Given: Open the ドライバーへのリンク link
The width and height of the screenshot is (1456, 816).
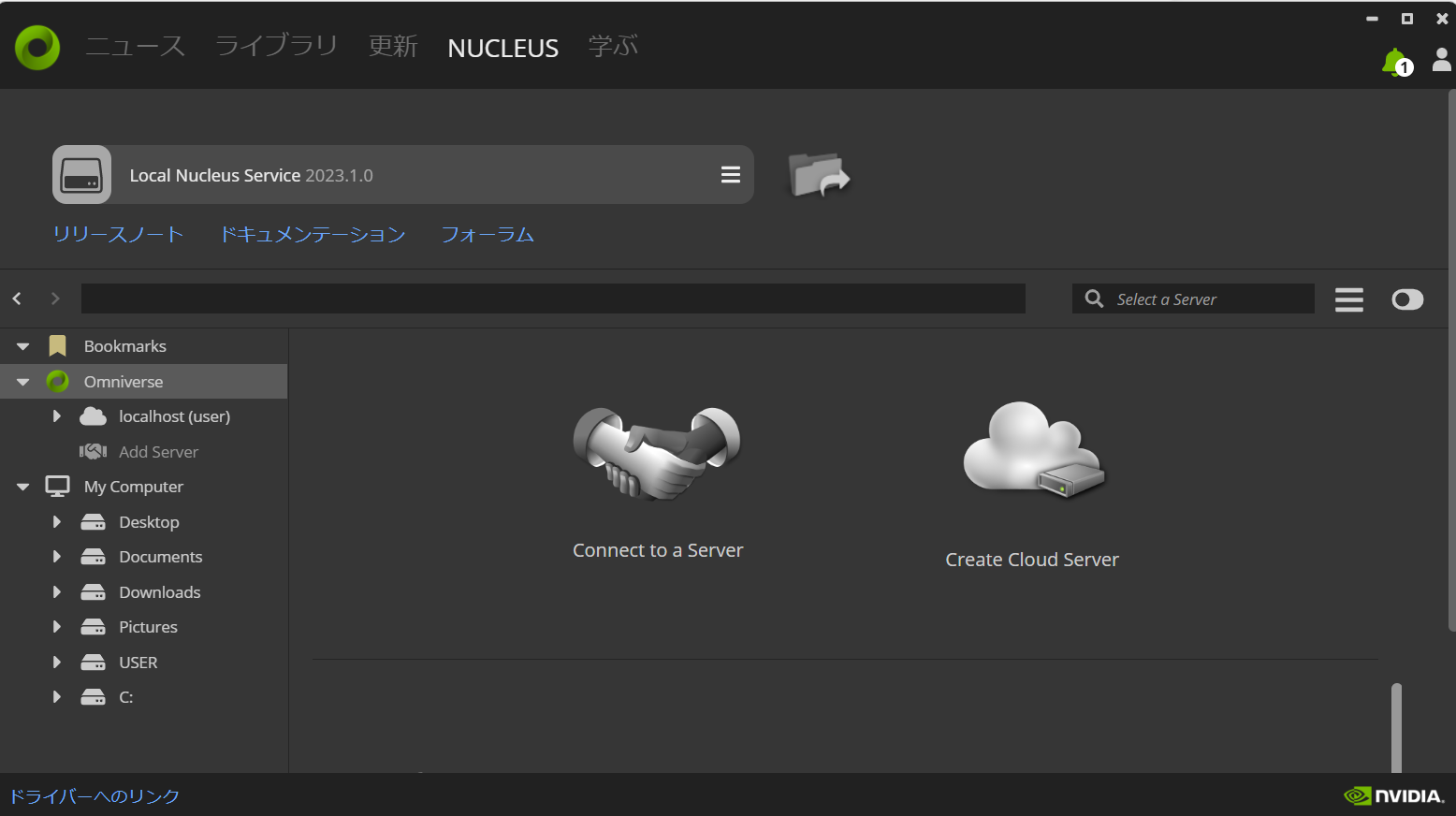Looking at the screenshot, I should [95, 796].
